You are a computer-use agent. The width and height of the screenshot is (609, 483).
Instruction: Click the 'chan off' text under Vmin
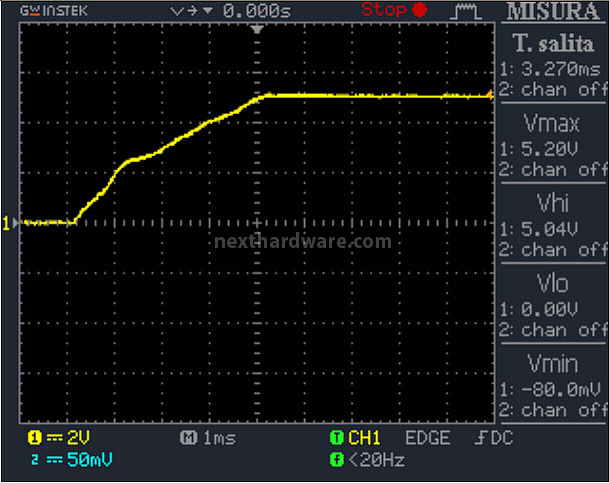[x=564, y=410]
